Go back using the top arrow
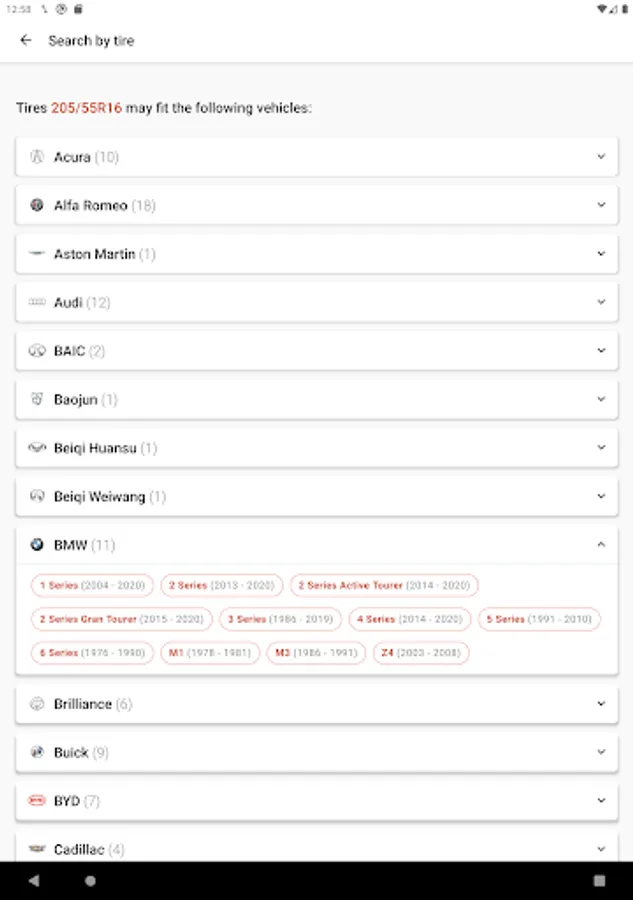Screen dimensions: 633x900 (26, 41)
